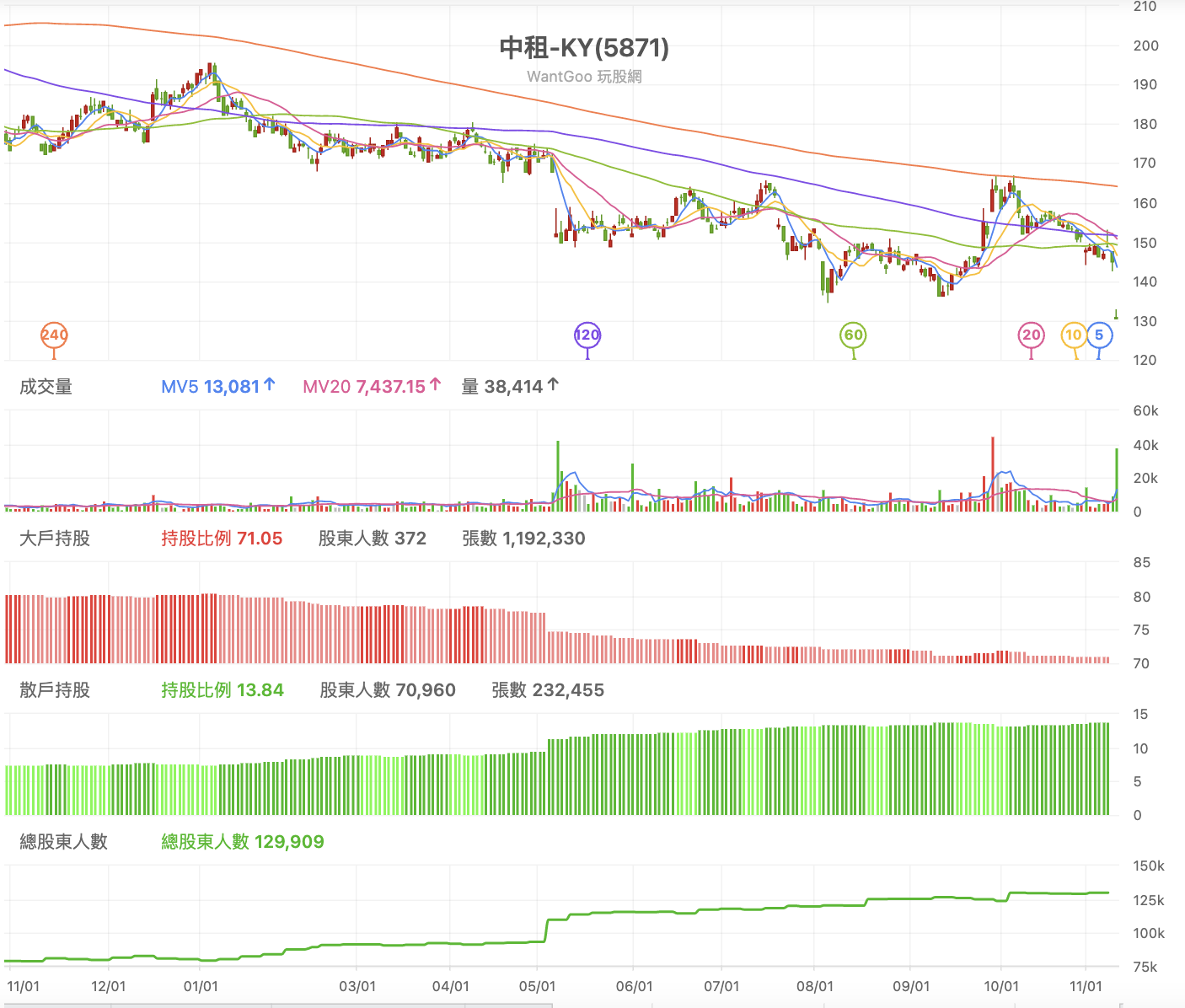Click the 總股東人數 129,909 legend
This screenshot has height=1008, width=1185.
point(243,842)
